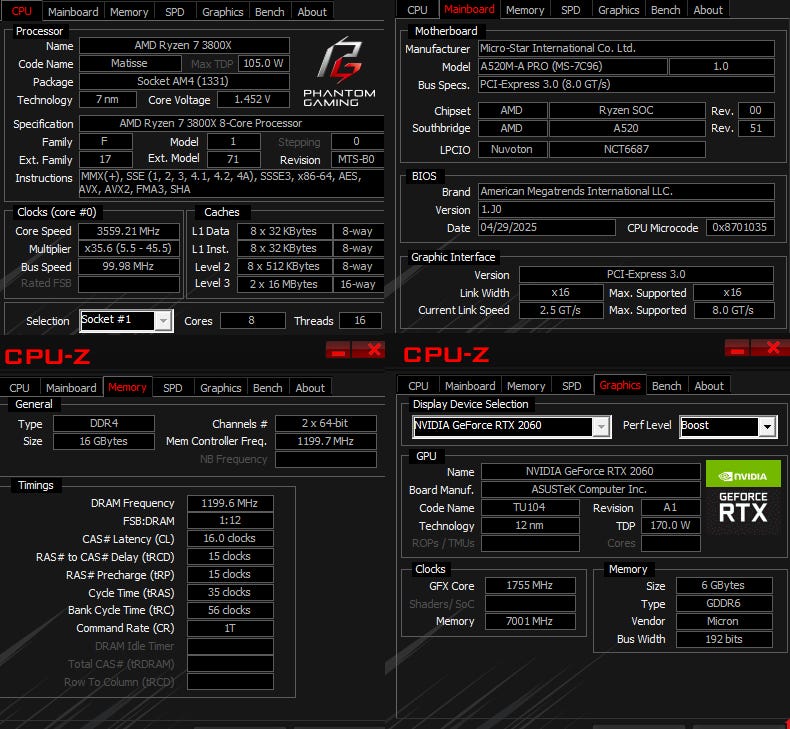Click the CPU Microcode 0x8701035 value
Viewport: 790px width, 729px height.
tap(740, 227)
